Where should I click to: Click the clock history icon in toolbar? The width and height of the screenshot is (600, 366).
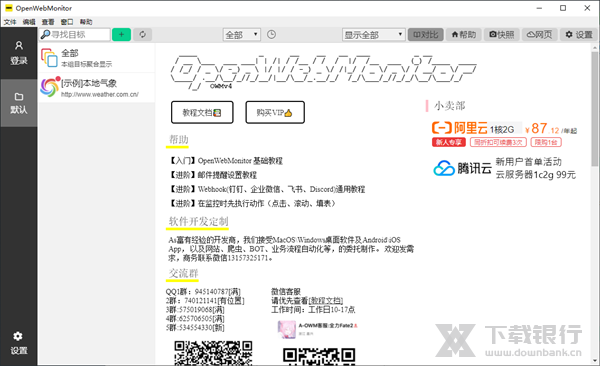pyautogui.click(x=271, y=34)
